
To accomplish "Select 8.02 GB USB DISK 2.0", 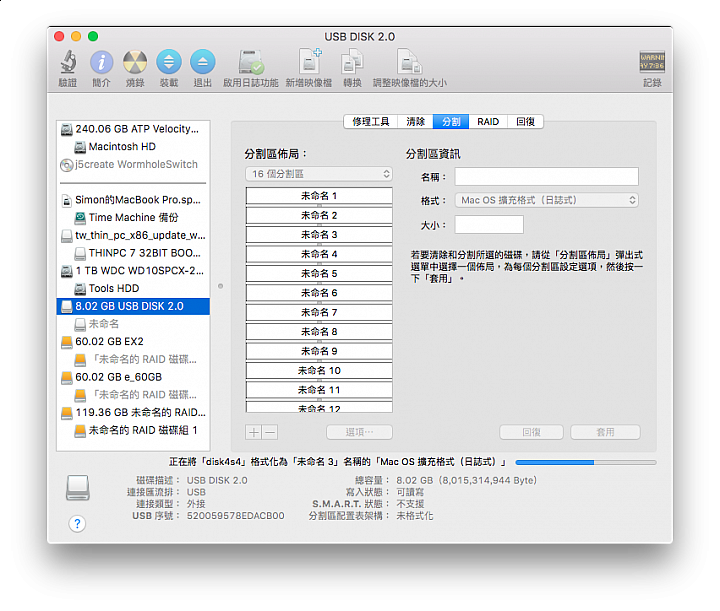I will coord(133,306).
